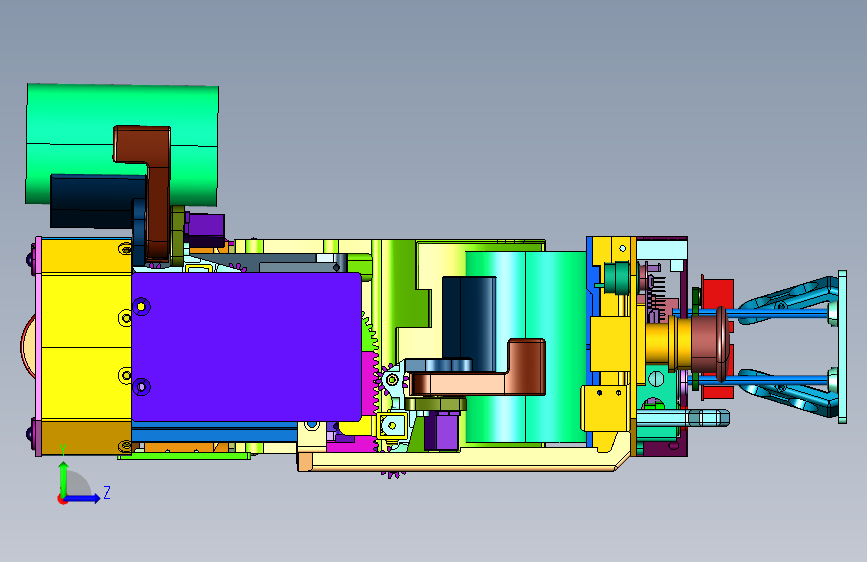The image size is (867, 562).
Task: Select the gold cylindrical shaft segment
Action: pos(667,344)
